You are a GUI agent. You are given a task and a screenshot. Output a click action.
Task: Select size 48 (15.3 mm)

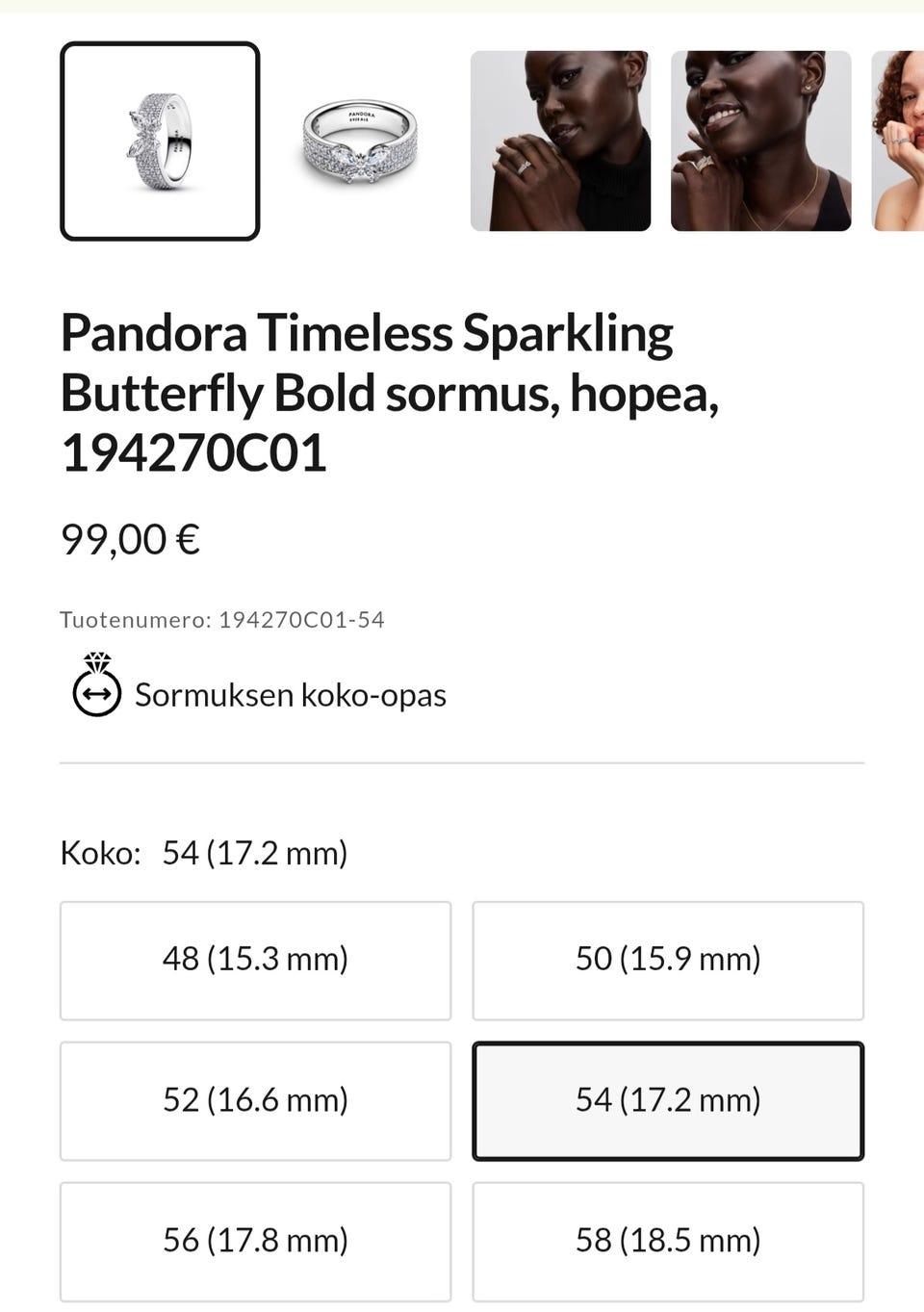255,960
